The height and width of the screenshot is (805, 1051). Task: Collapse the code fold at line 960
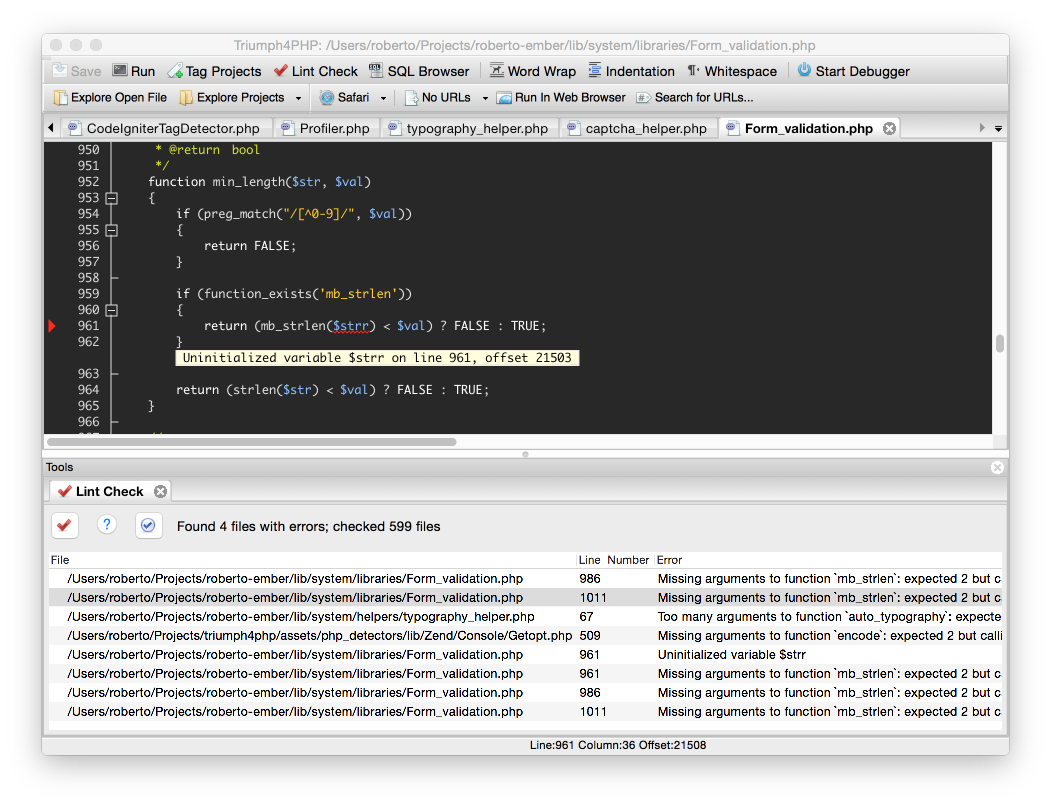click(112, 310)
